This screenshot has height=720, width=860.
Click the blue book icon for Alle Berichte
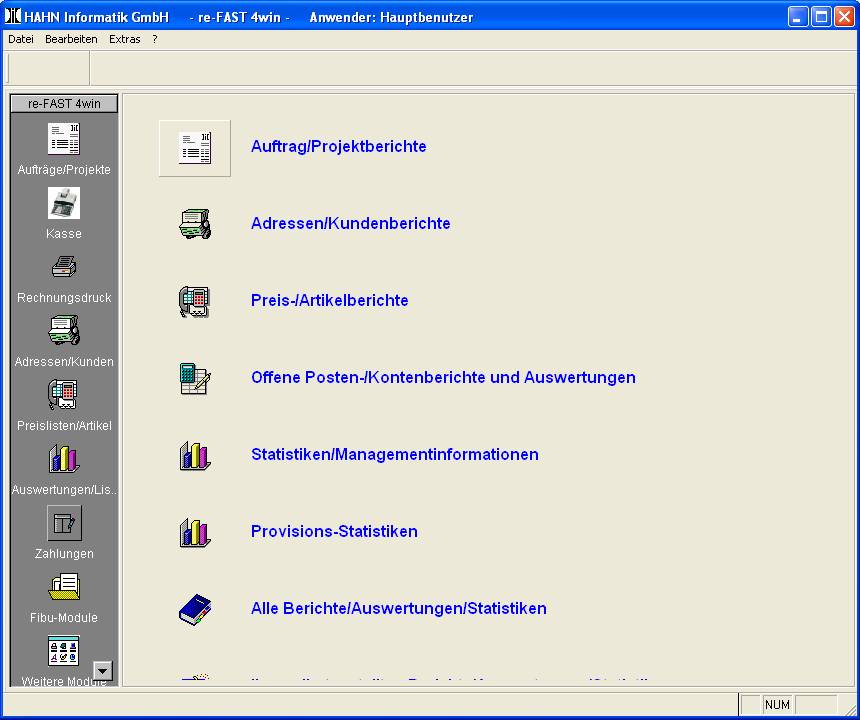[195, 609]
